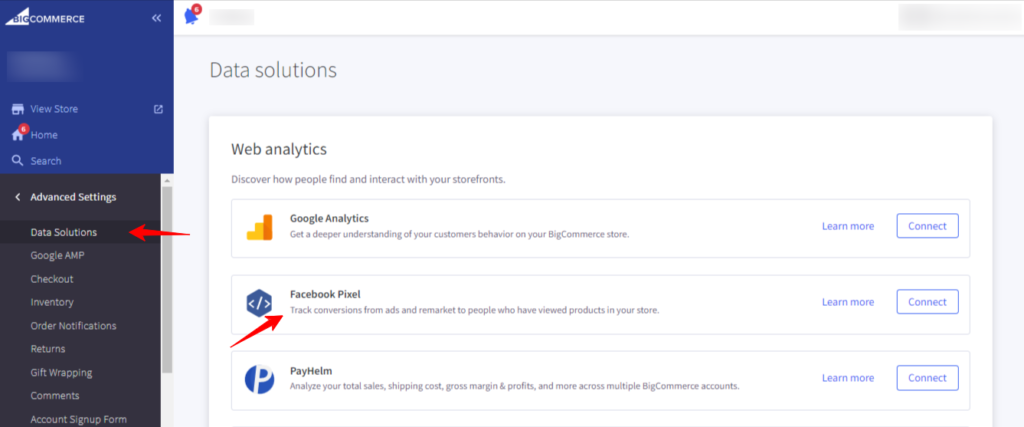Click the BigCommerce logo
The image size is (1024, 427).
coord(45,18)
